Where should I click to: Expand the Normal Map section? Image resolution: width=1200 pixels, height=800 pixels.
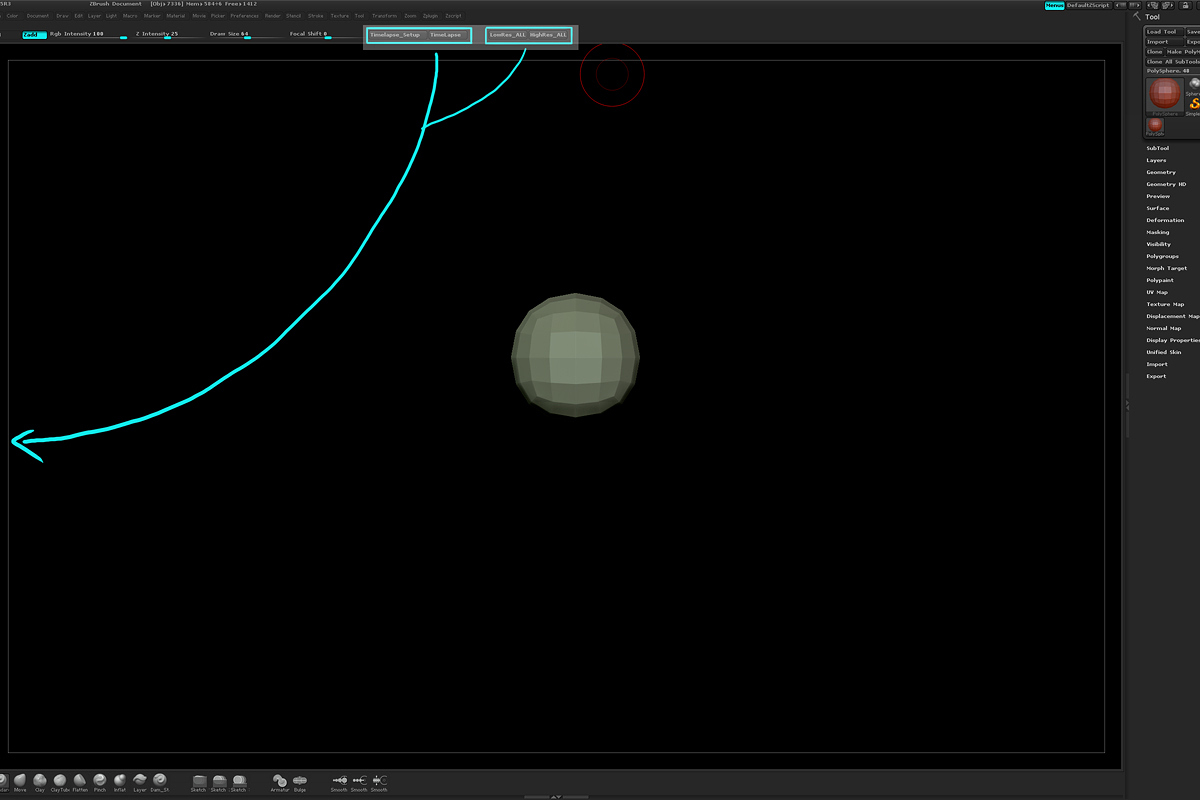1164,328
